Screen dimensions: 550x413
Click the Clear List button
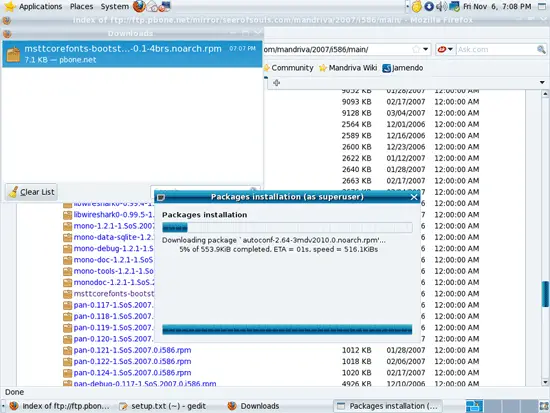tap(32, 192)
